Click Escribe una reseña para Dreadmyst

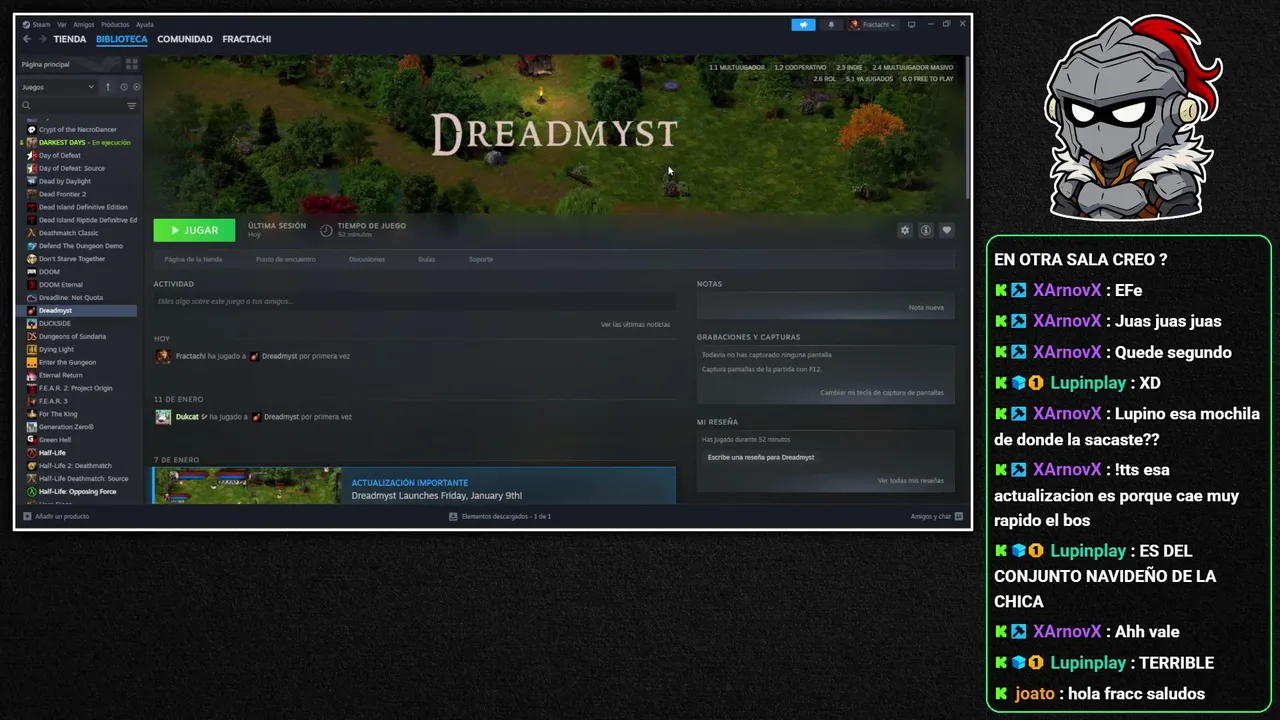click(761, 457)
